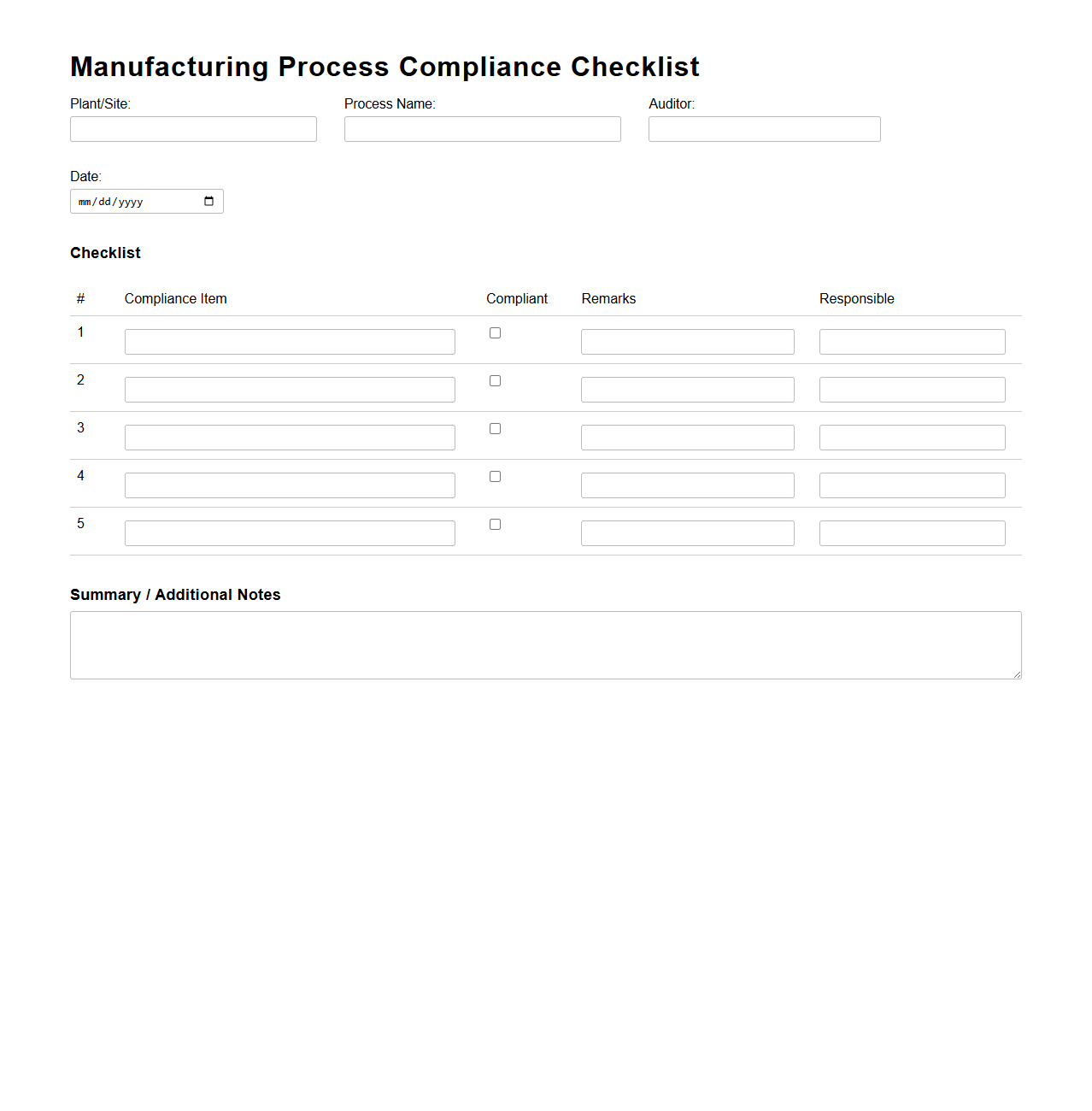The width and height of the screenshot is (1092, 1111).
Task: Select the Responsible input for item 3
Action: pyautogui.click(x=912, y=437)
